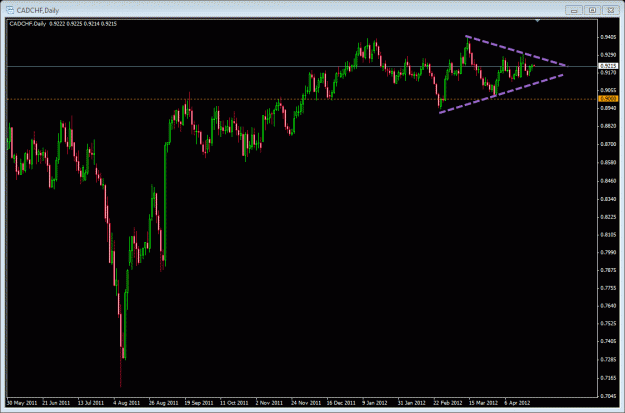Click the 4 Aug 2011 date label
This screenshot has height=413, width=625.
[126, 403]
